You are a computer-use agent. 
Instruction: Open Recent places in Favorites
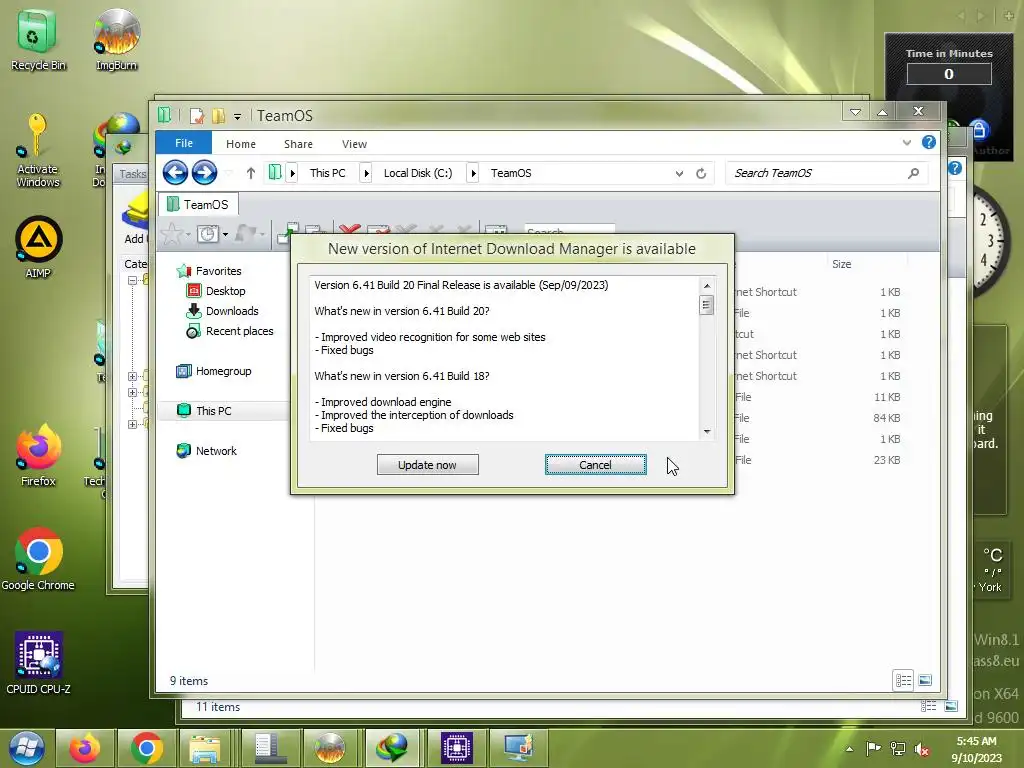pos(239,331)
